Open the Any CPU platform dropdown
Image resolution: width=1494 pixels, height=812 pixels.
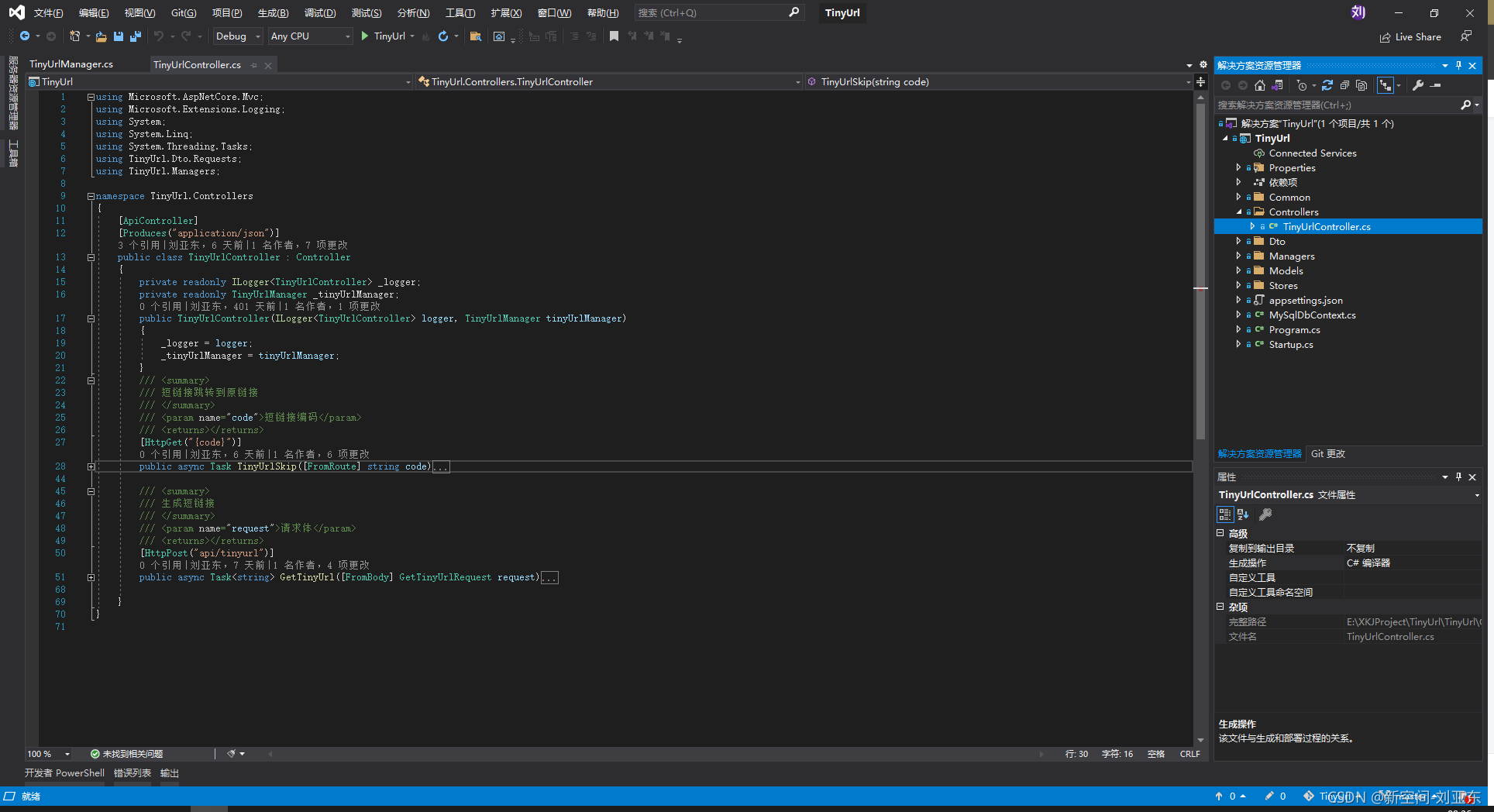pyautogui.click(x=346, y=36)
